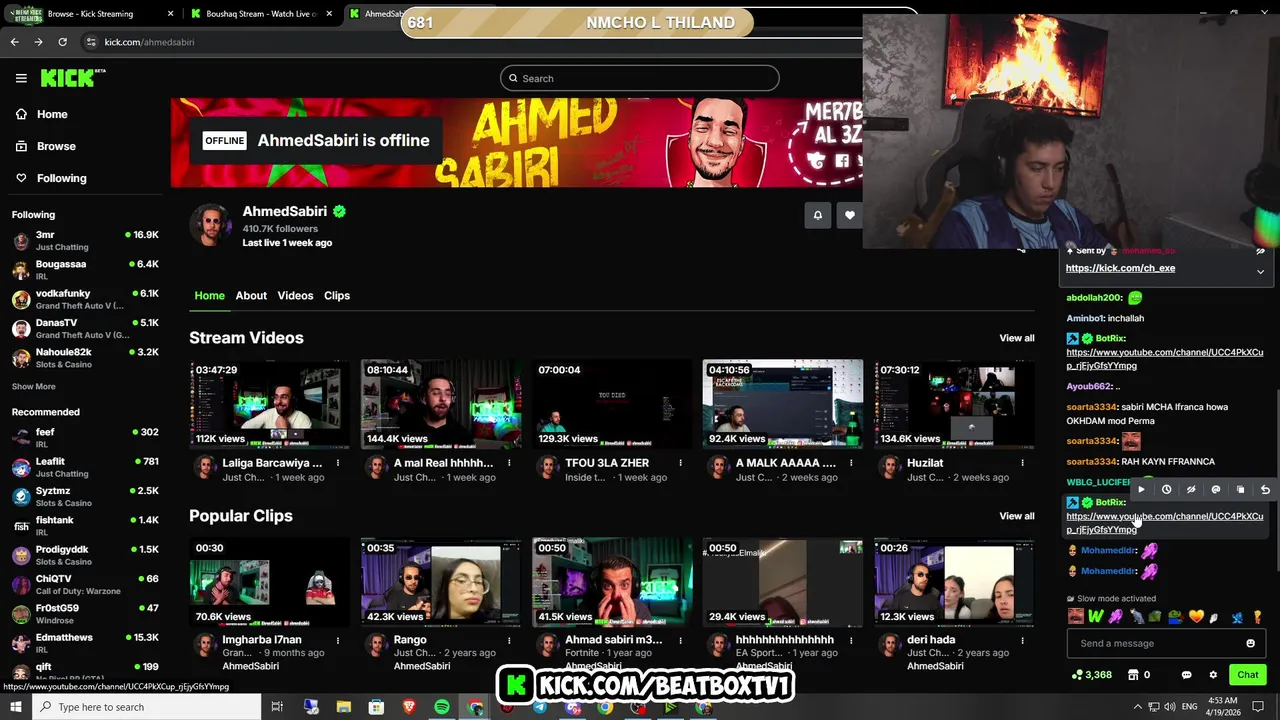Screen dimensions: 1280x720
Task: Open the kick.com/ch_exe pinned link
Action: (x=1120, y=268)
